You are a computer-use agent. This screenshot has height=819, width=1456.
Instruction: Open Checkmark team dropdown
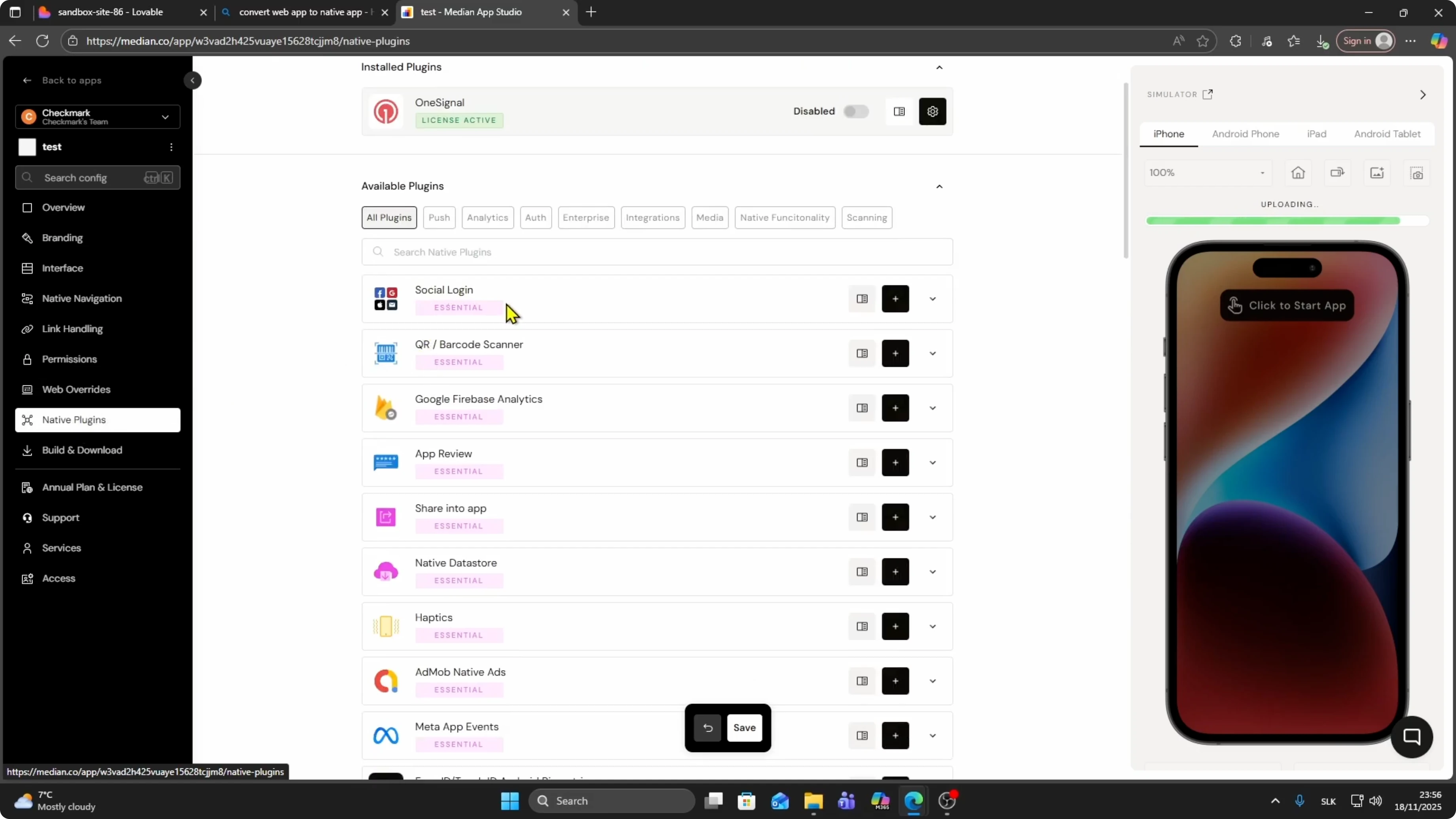(97, 116)
